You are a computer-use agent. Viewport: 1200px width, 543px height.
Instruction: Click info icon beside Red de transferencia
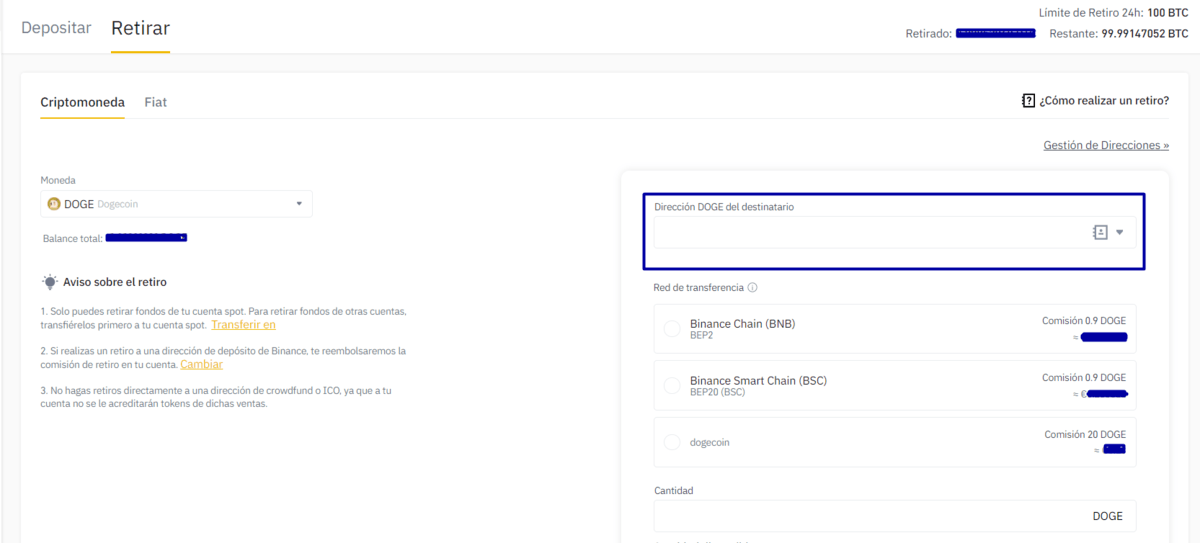pyautogui.click(x=752, y=288)
